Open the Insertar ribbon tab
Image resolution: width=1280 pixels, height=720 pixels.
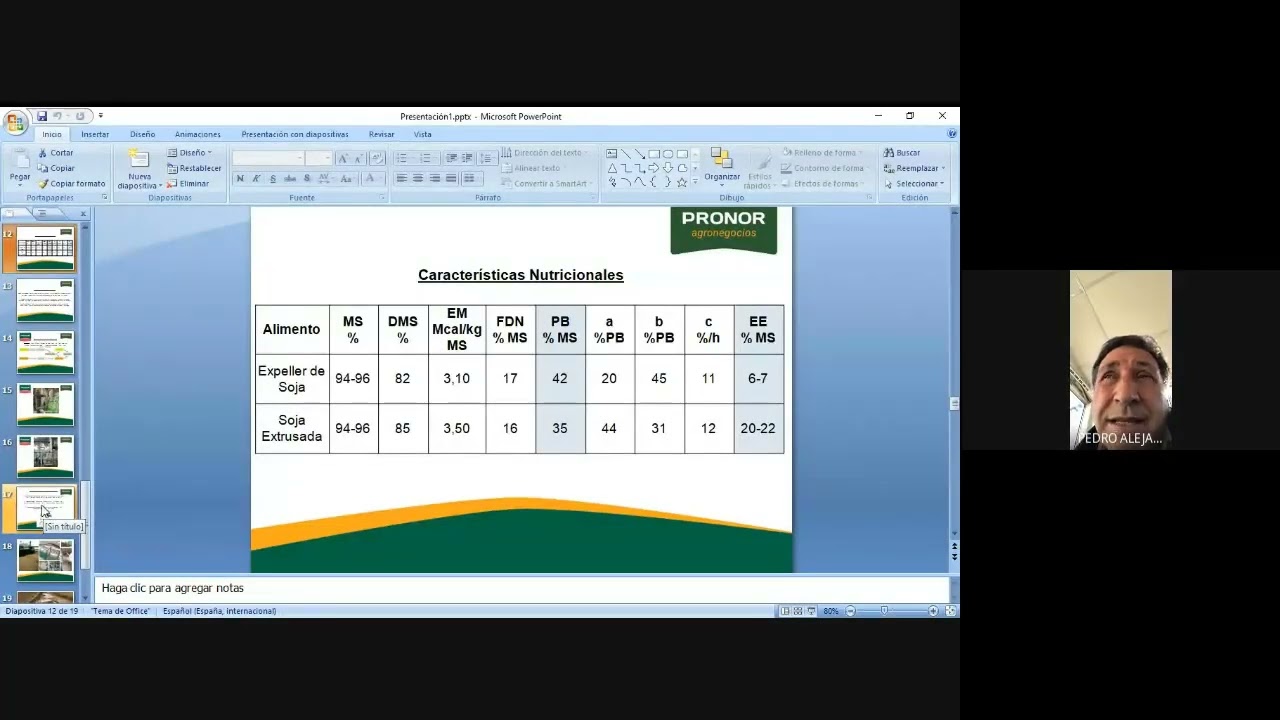[95, 134]
